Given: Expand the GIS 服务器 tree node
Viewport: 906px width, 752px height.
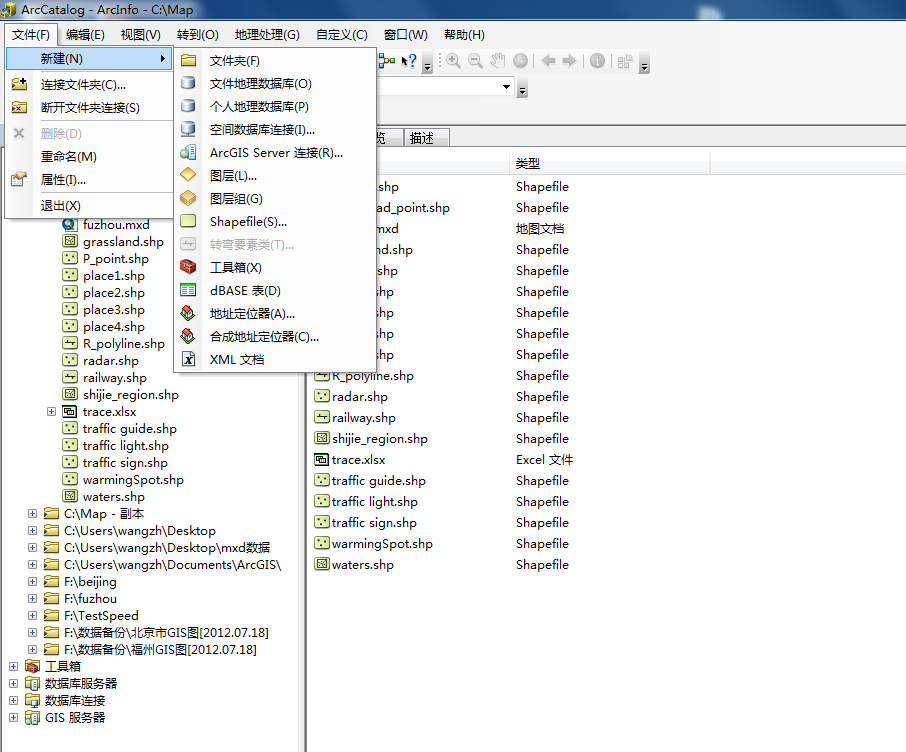Looking at the screenshot, I should (x=13, y=717).
